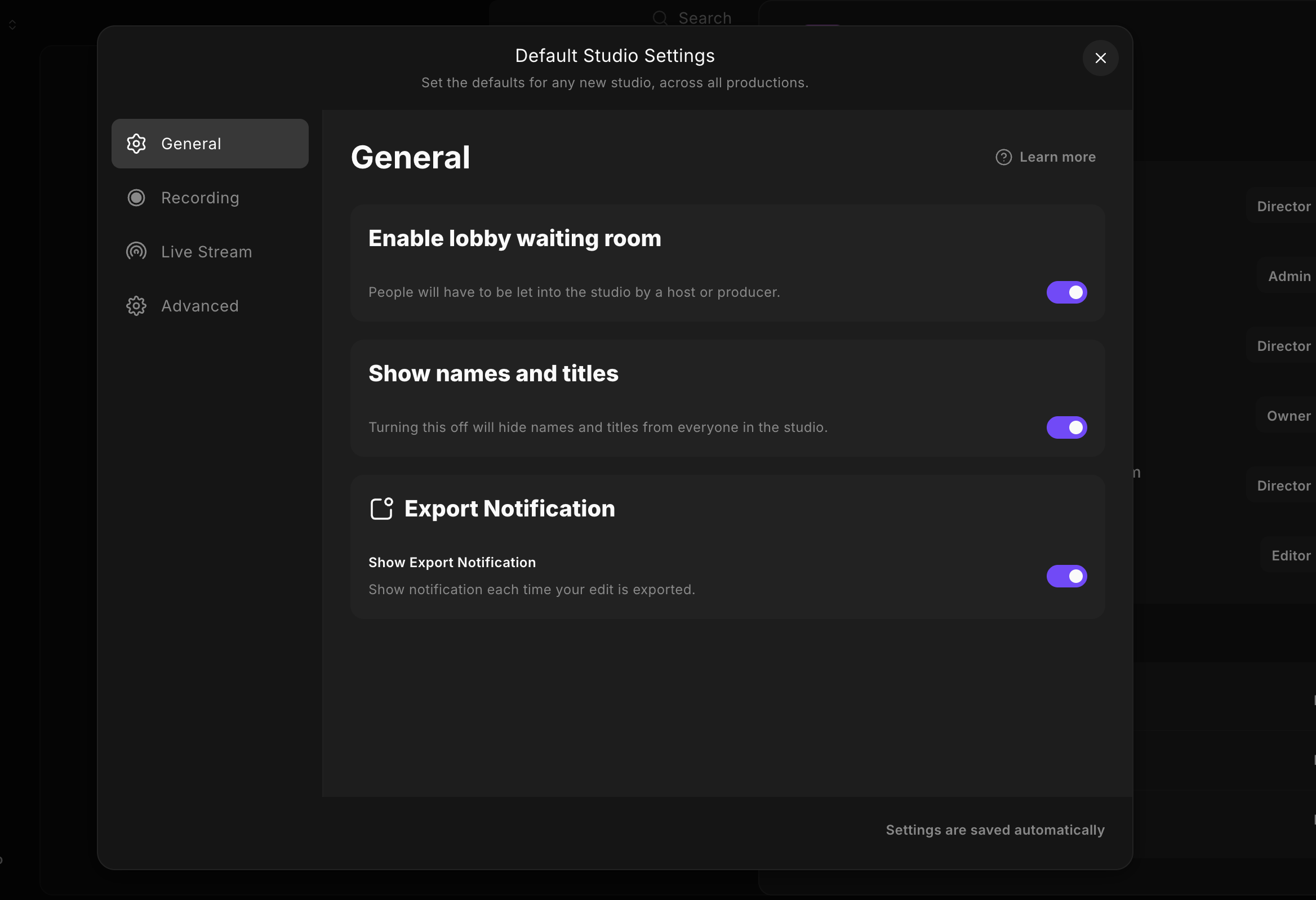This screenshot has width=1316, height=900.
Task: Click the 'Default Studio Settings' dialog title
Action: pyautogui.click(x=615, y=55)
